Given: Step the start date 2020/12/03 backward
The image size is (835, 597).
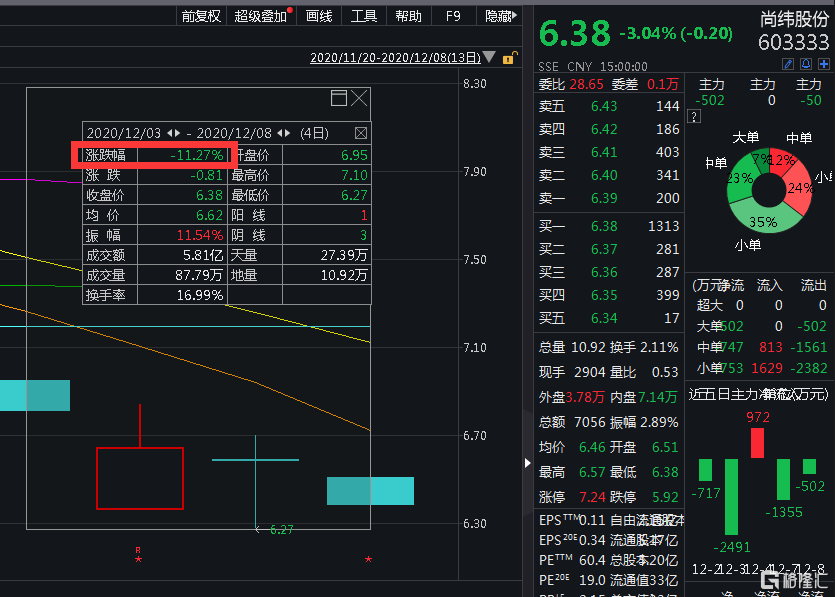Looking at the screenshot, I should (x=170, y=133).
